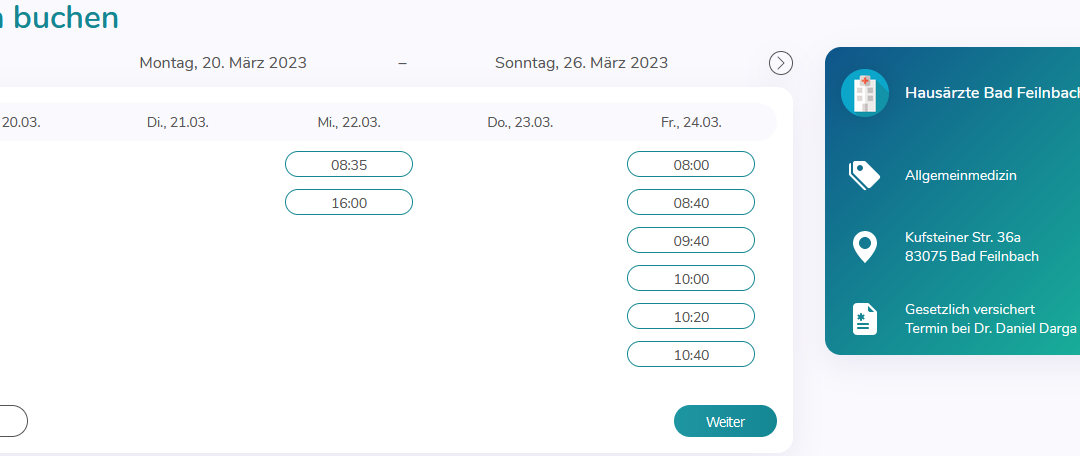Click the Di., 21.03. day header
Viewport: 1080px width, 456px height.
[x=178, y=123]
